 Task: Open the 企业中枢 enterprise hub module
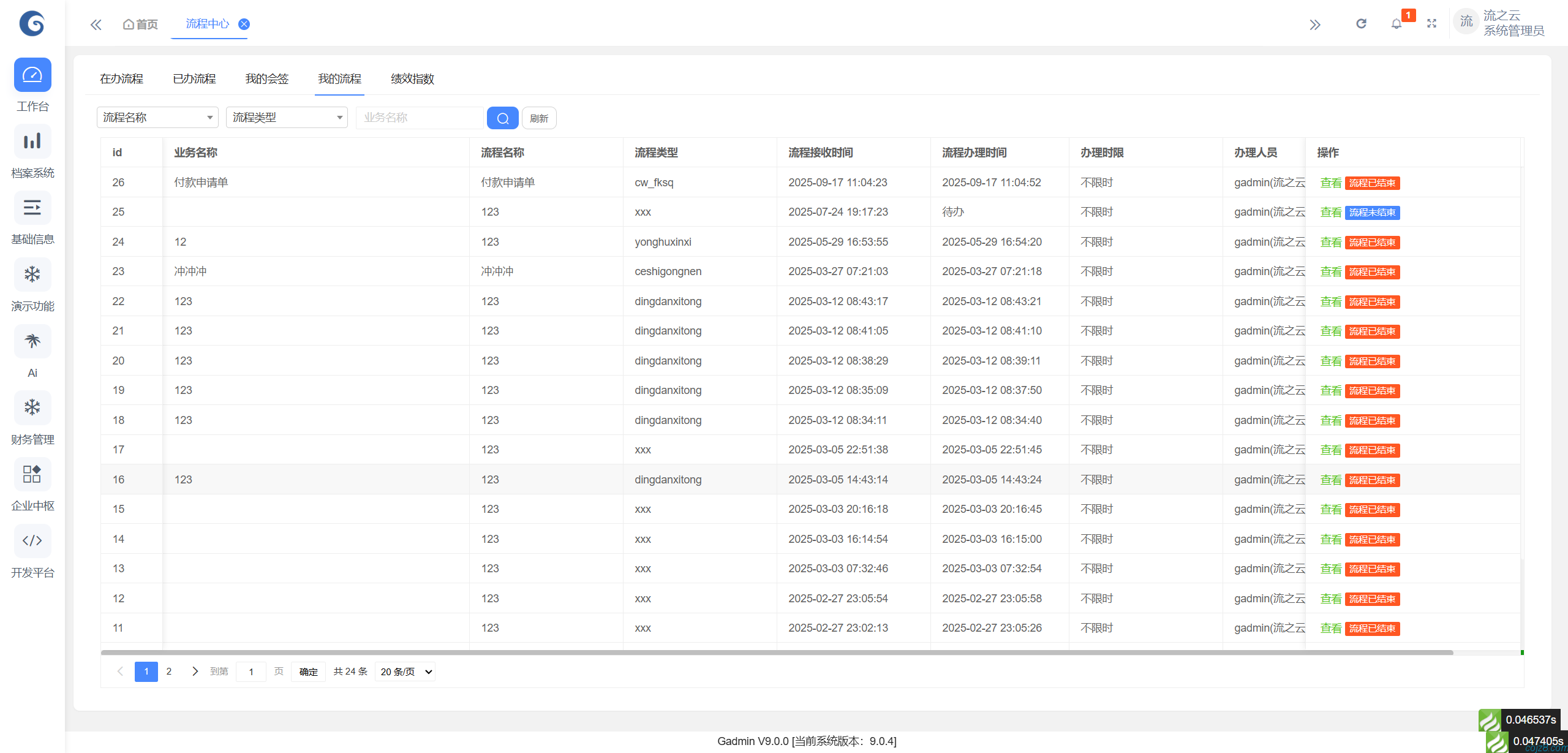(x=32, y=474)
